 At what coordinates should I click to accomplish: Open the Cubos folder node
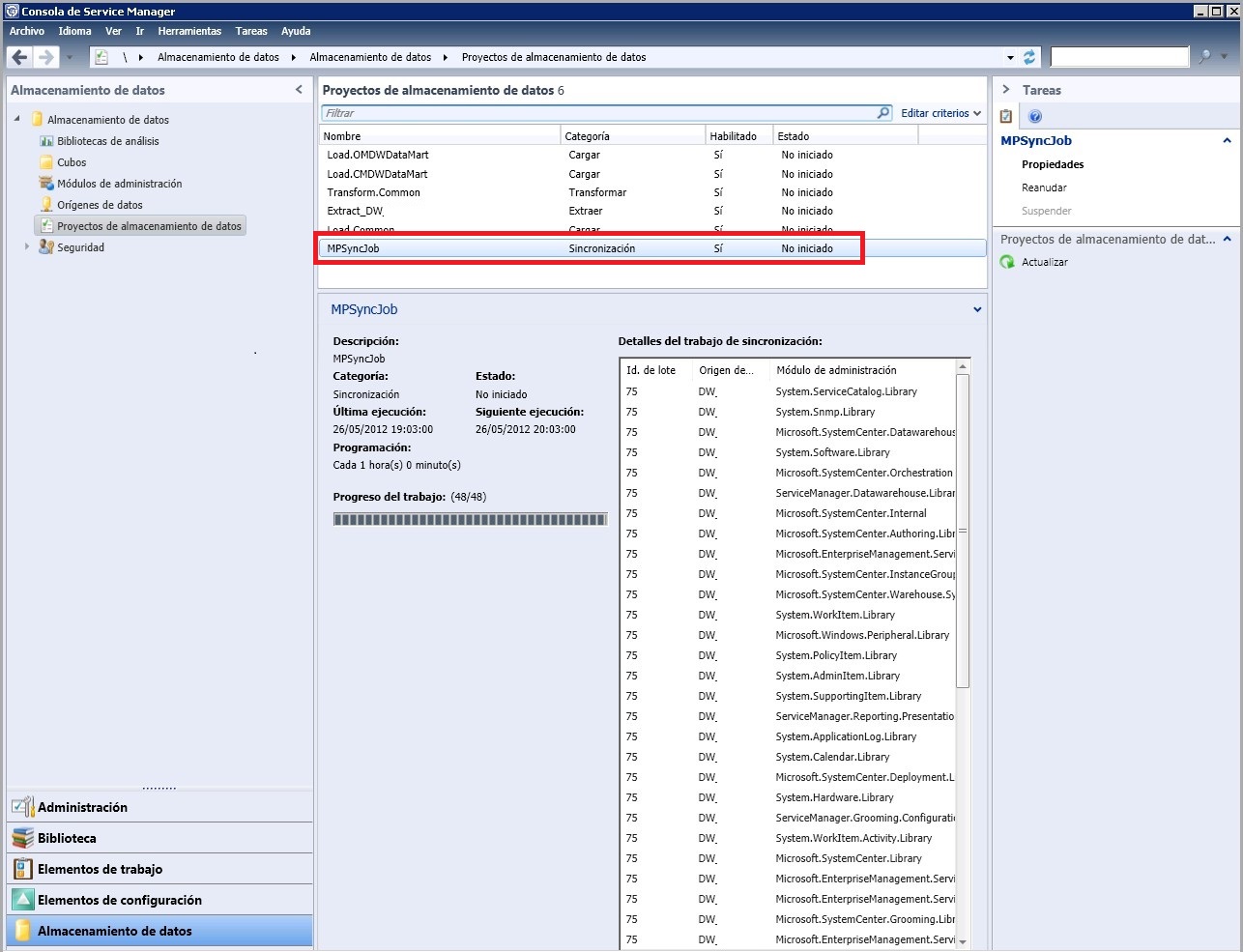tap(71, 162)
